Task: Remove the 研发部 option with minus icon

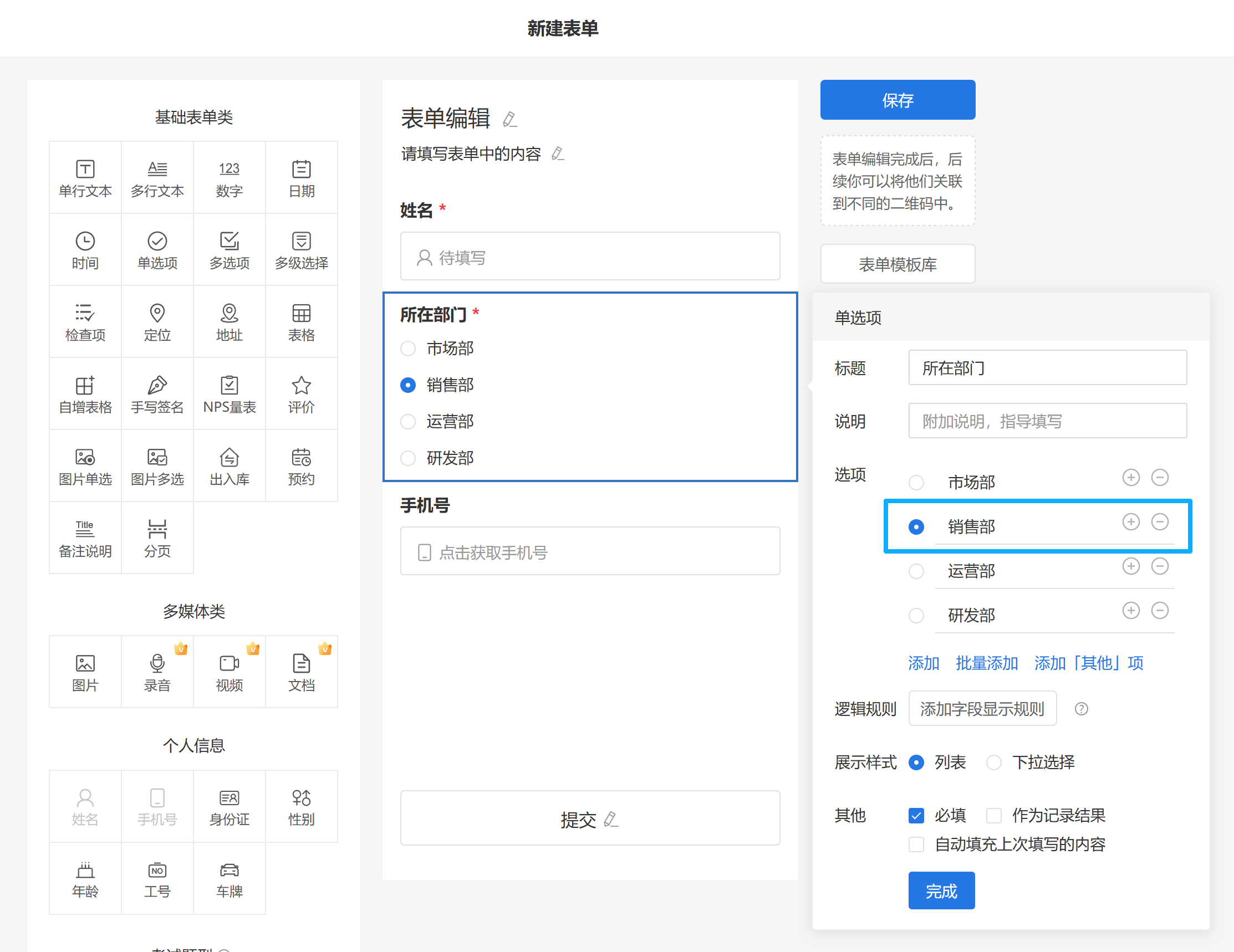Action: (x=1160, y=611)
